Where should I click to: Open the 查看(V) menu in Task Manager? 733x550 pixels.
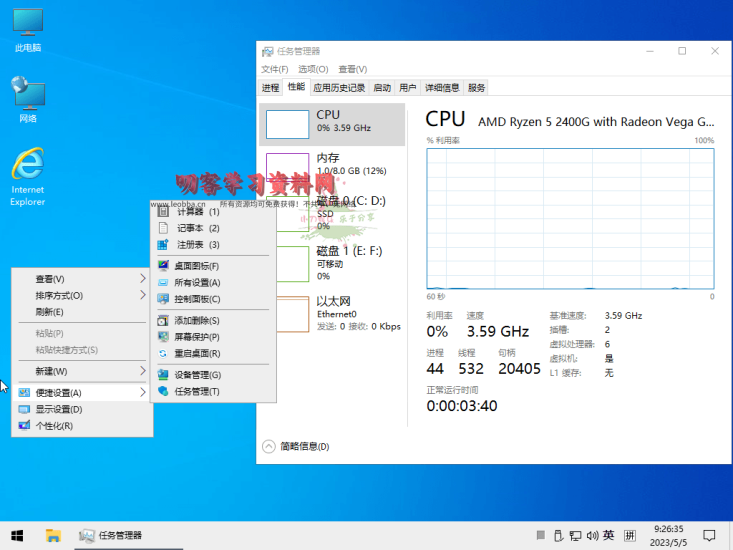tap(352, 69)
